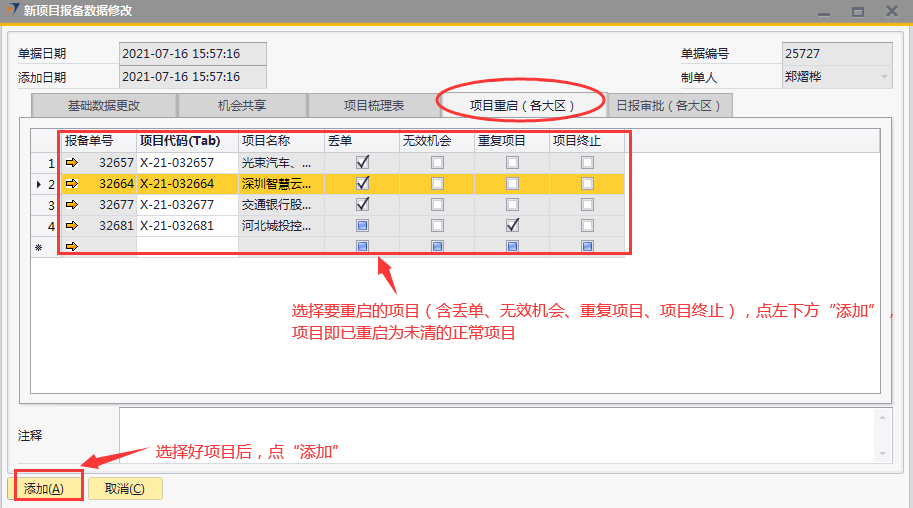This screenshot has height=508, width=913.
Task: Check 项目终止 for row 32664
Action: pos(587,183)
